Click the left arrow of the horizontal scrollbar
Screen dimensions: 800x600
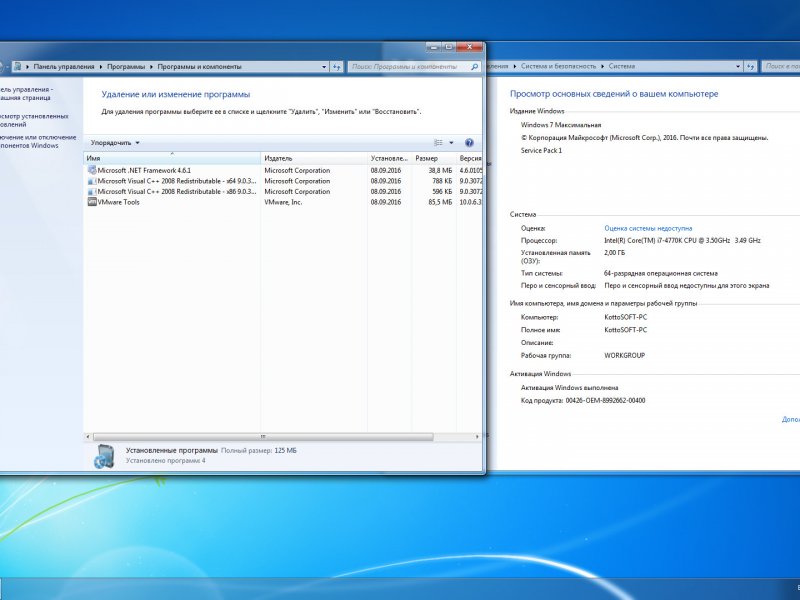click(x=88, y=437)
